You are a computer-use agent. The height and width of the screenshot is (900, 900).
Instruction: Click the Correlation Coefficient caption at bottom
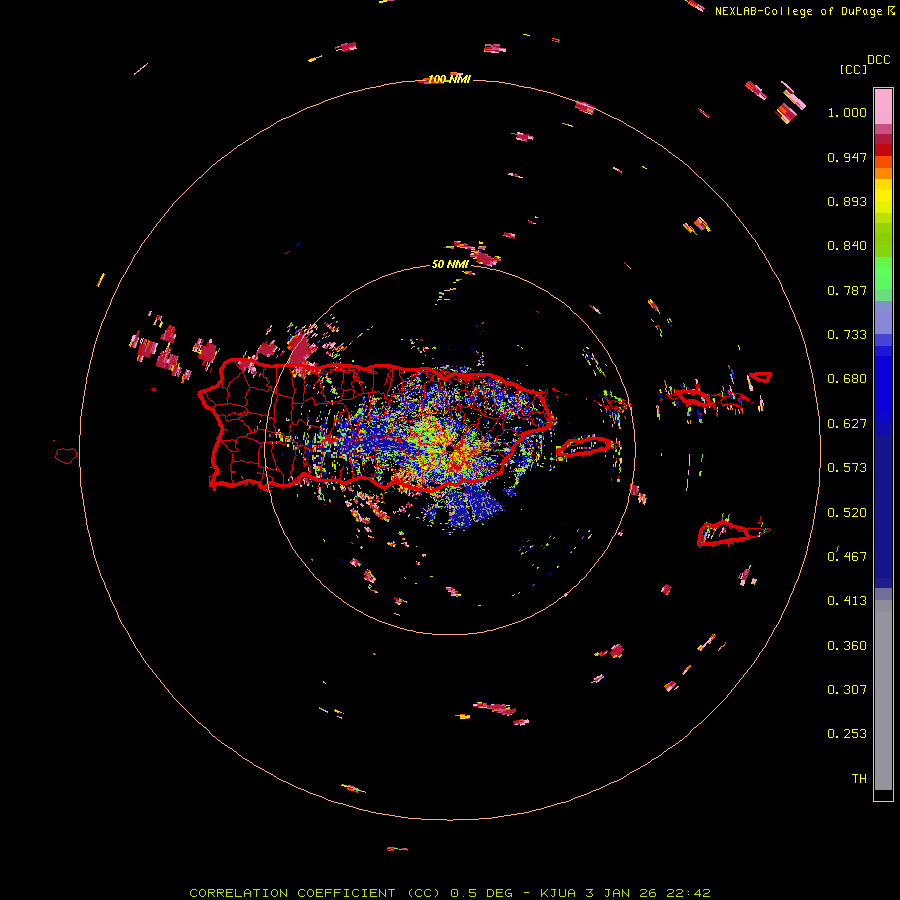pos(450,893)
